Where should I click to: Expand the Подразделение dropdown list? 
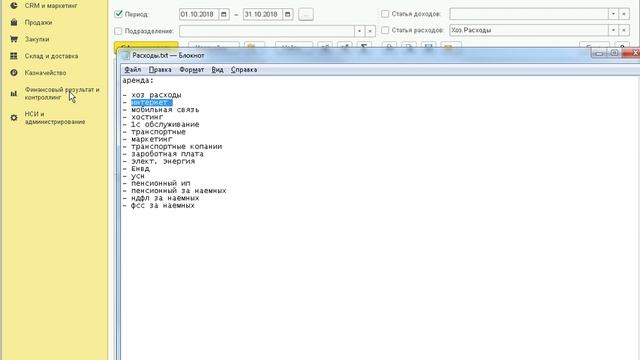point(359,31)
